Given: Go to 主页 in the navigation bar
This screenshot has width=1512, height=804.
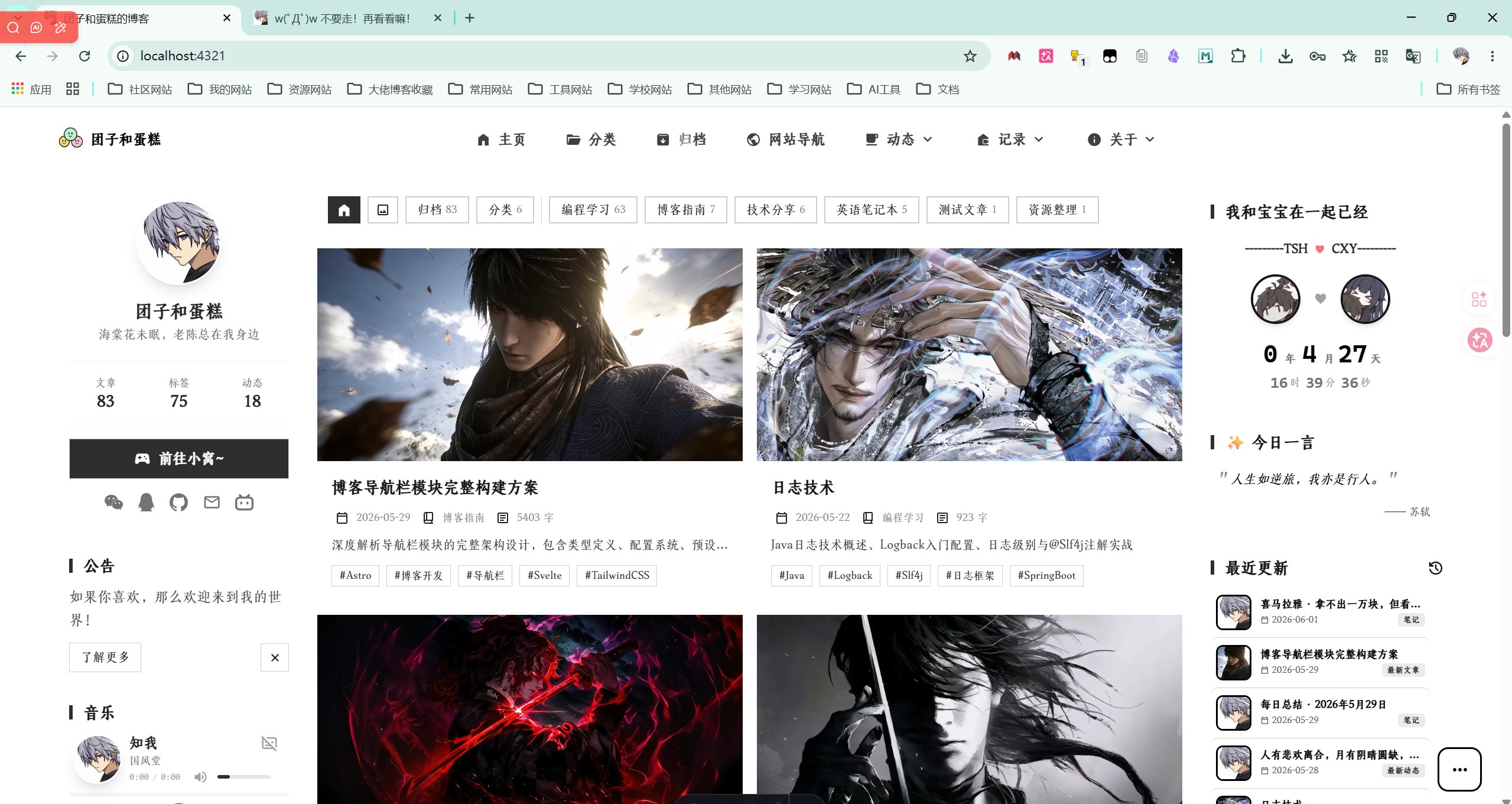Looking at the screenshot, I should pyautogui.click(x=501, y=139).
